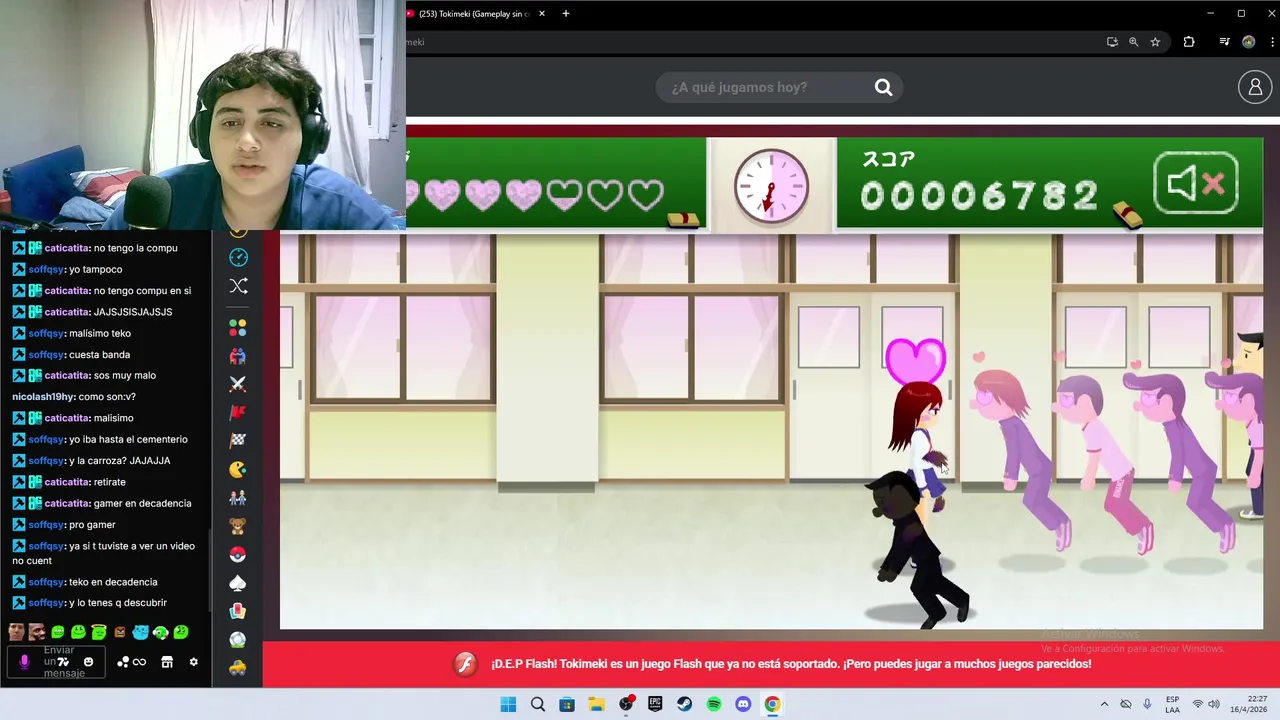This screenshot has width=1280, height=720.
Task: Open the teddy bear category icon
Action: click(238, 525)
